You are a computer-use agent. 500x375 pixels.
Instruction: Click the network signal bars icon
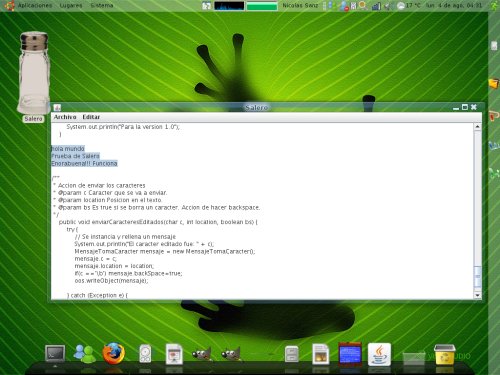[x=376, y=6]
